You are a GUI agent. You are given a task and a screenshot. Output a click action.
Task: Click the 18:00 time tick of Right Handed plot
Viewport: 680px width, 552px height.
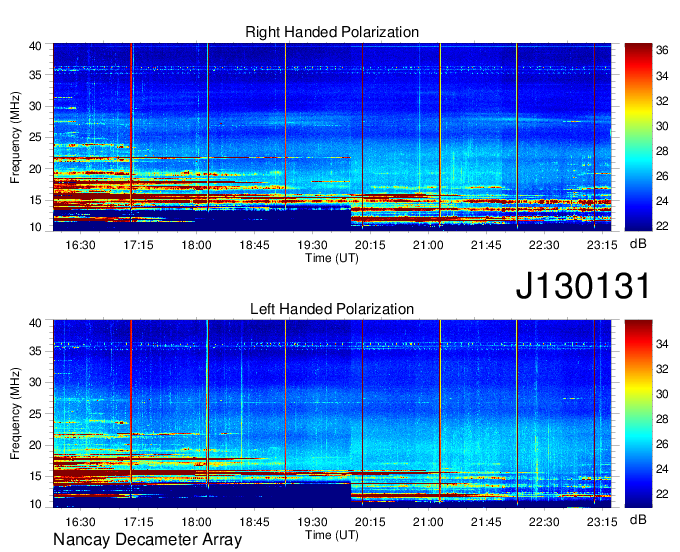[196, 245]
